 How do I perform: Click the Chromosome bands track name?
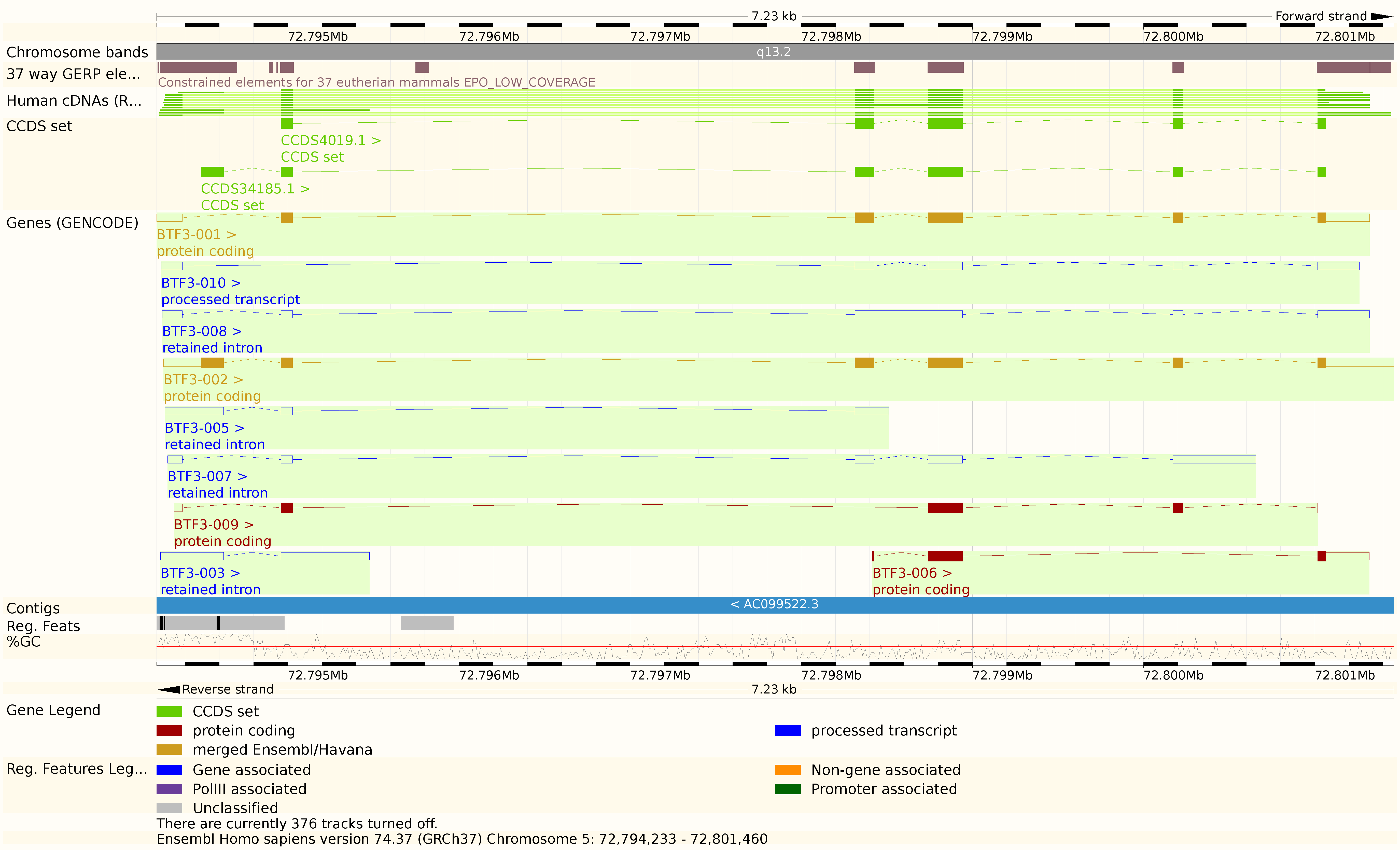click(77, 52)
